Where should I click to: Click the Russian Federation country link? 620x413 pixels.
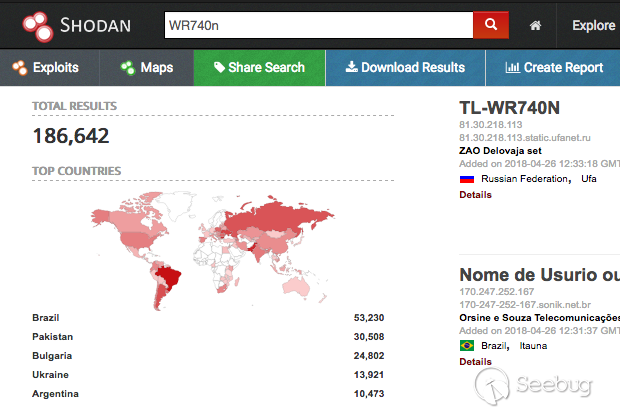[525, 179]
